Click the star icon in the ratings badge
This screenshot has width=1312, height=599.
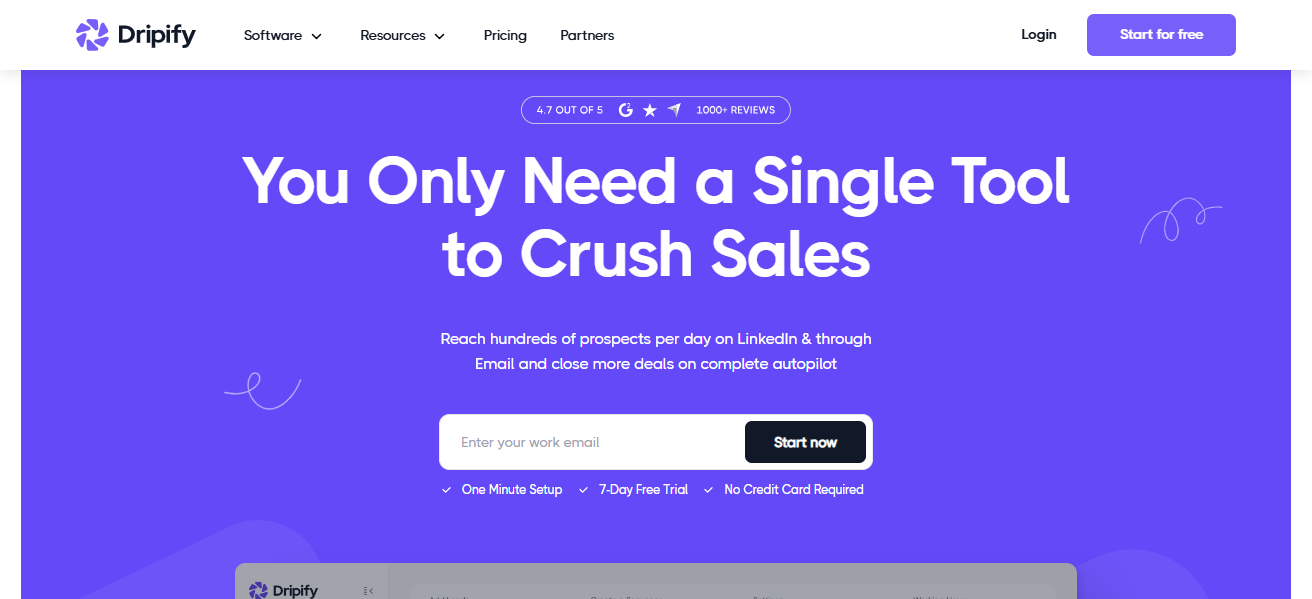(x=650, y=110)
